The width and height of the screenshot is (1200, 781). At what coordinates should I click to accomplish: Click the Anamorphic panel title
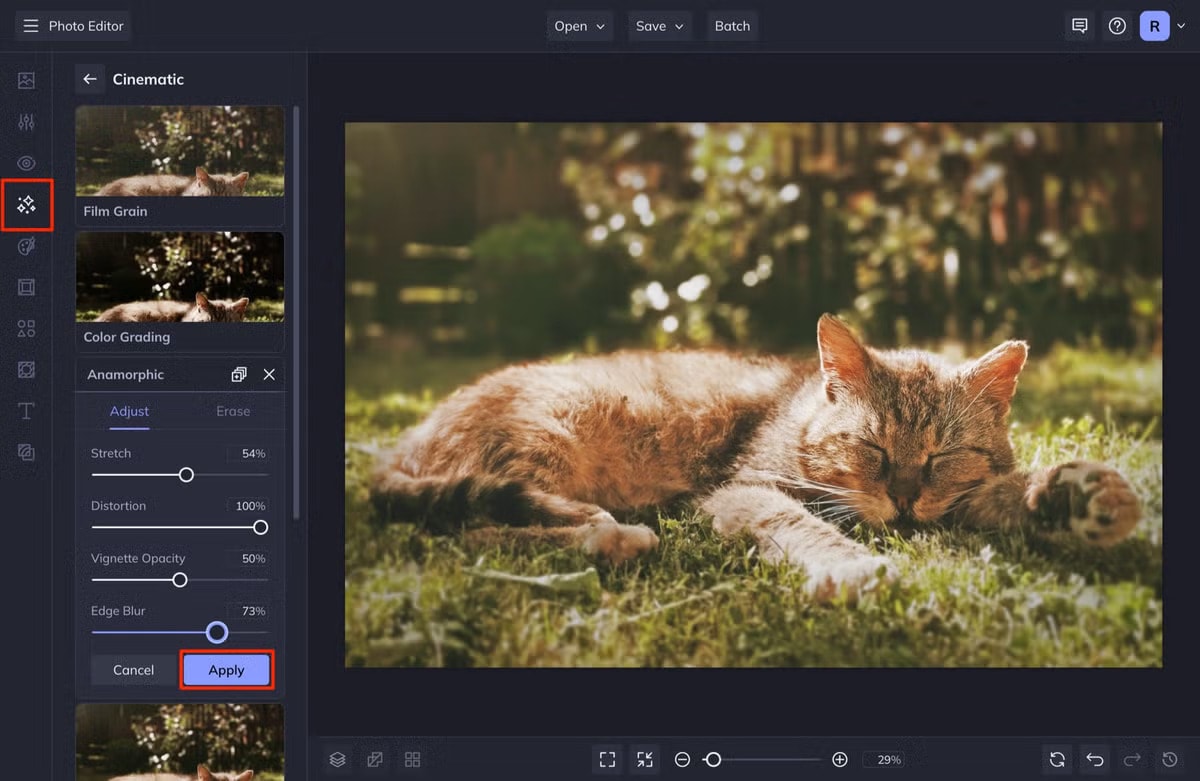click(125, 374)
